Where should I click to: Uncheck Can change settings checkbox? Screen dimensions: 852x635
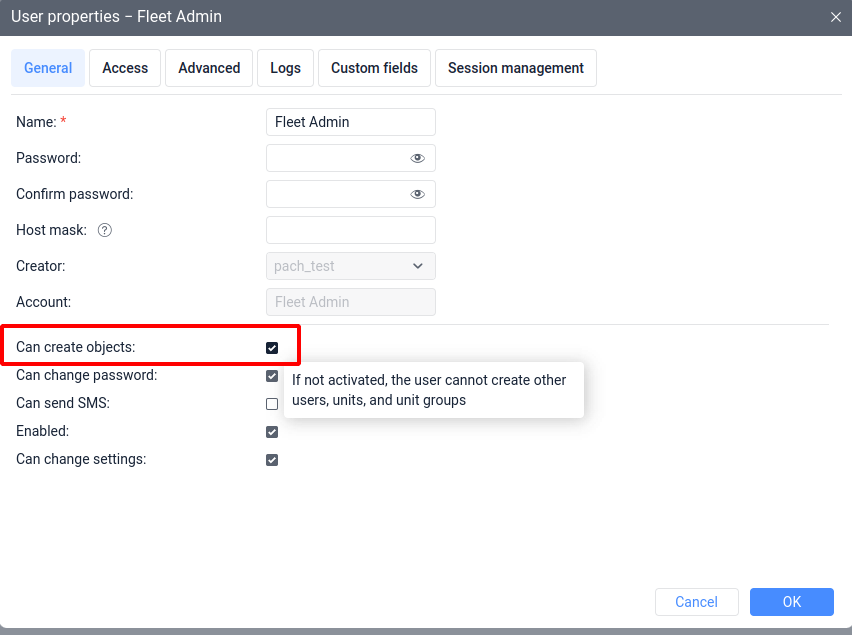tap(272, 460)
